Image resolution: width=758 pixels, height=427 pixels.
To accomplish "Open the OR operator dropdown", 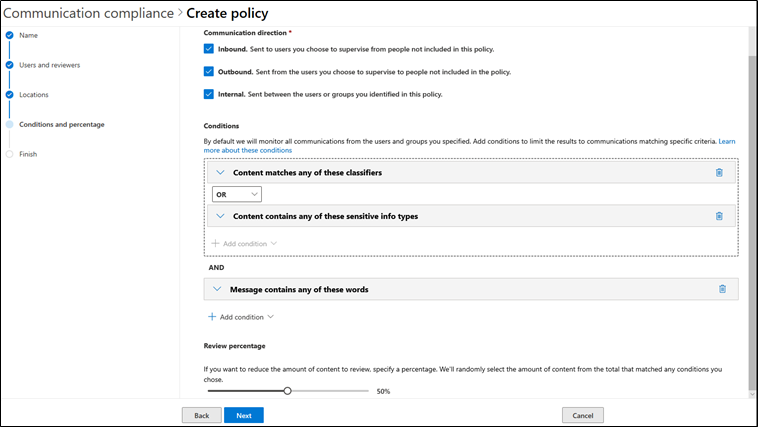I will point(237,194).
